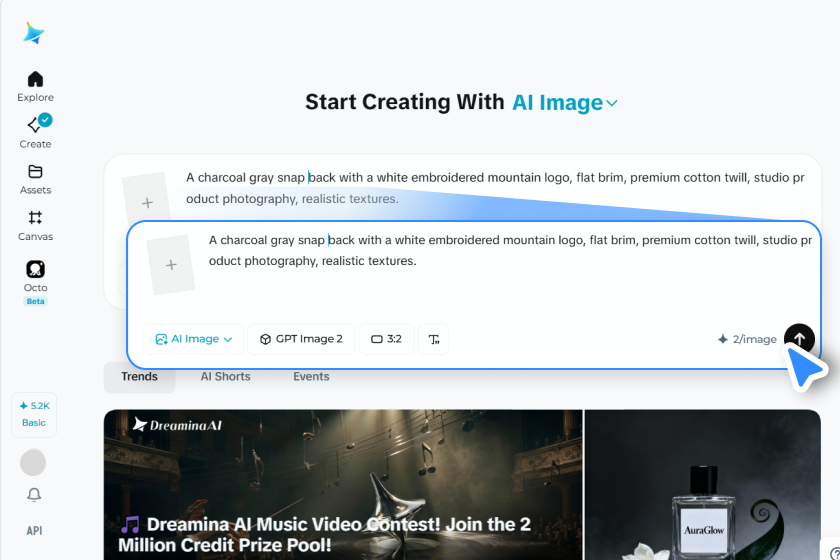840x560 pixels.
Task: Open the help icon at bottom right
Action: [x=834, y=552]
